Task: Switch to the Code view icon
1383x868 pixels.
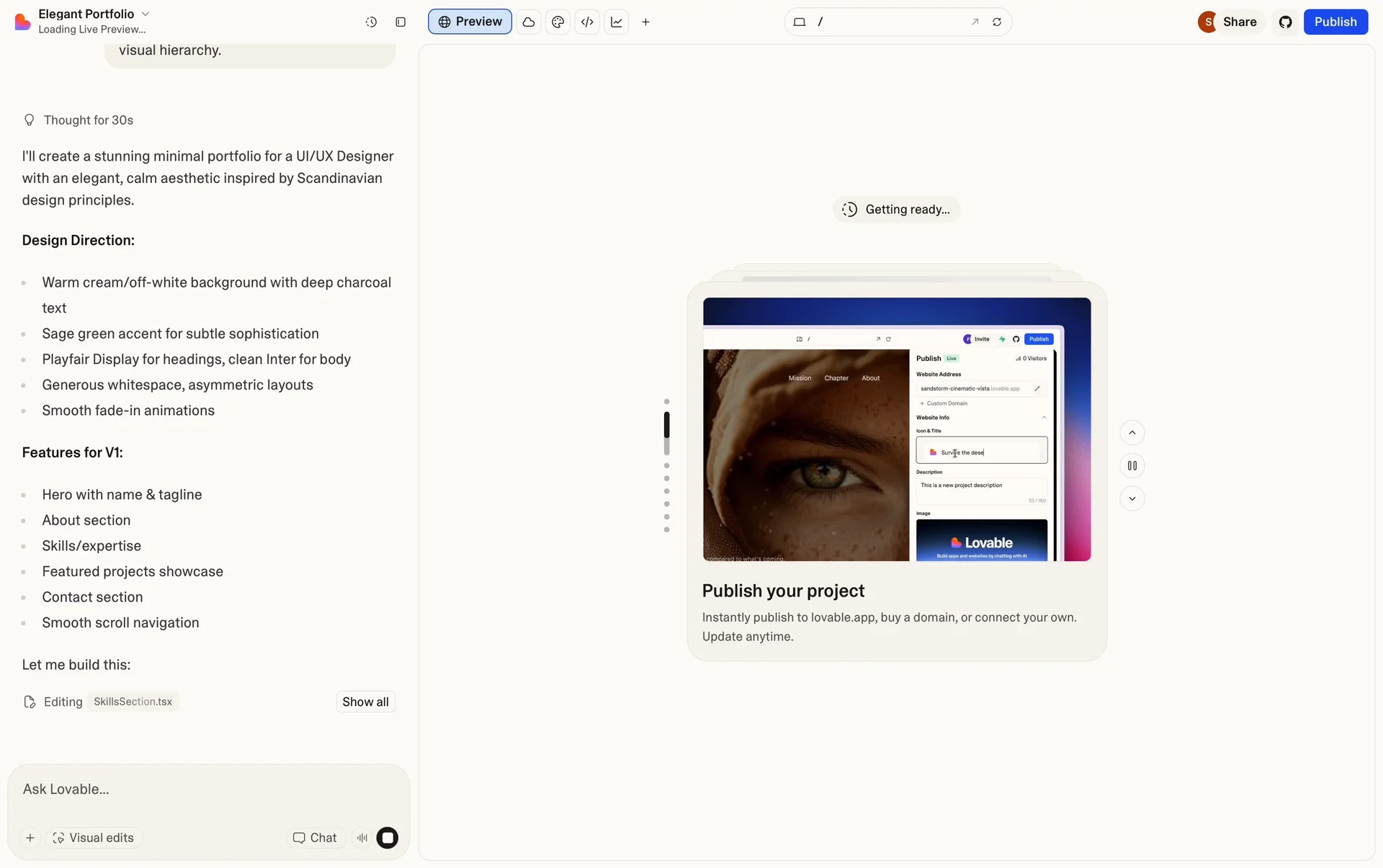Action: tap(587, 22)
